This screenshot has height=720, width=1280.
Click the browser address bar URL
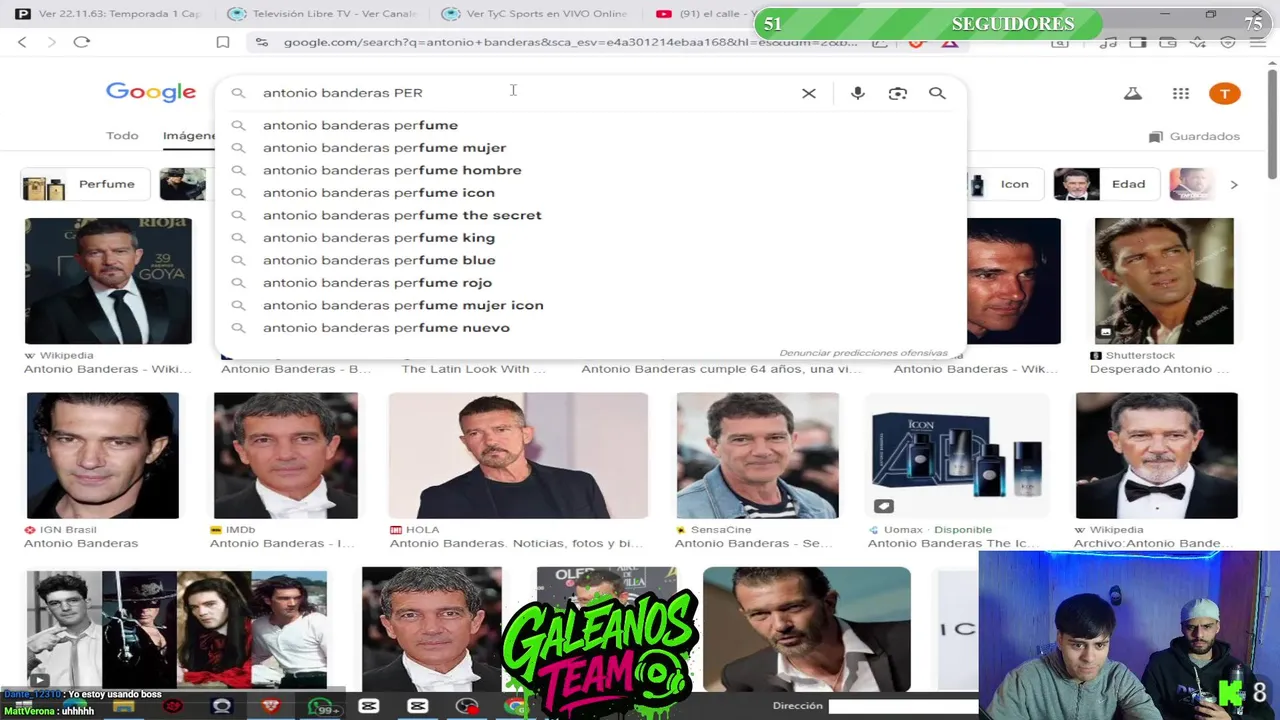(x=570, y=42)
